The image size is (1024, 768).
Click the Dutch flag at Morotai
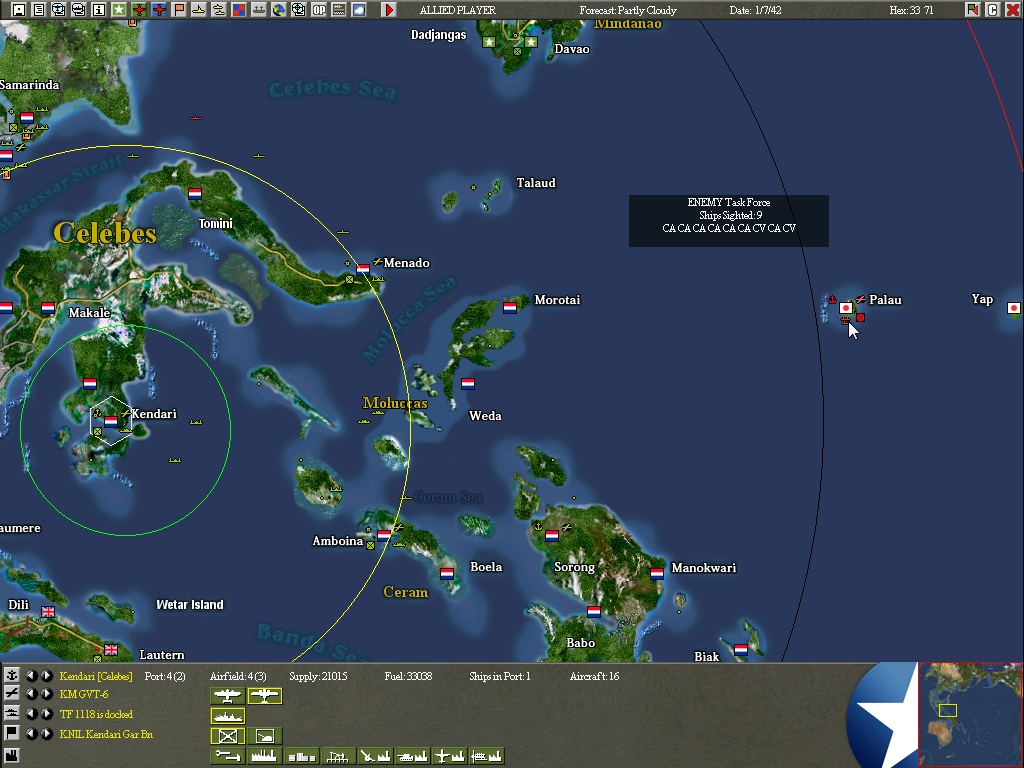(x=510, y=307)
